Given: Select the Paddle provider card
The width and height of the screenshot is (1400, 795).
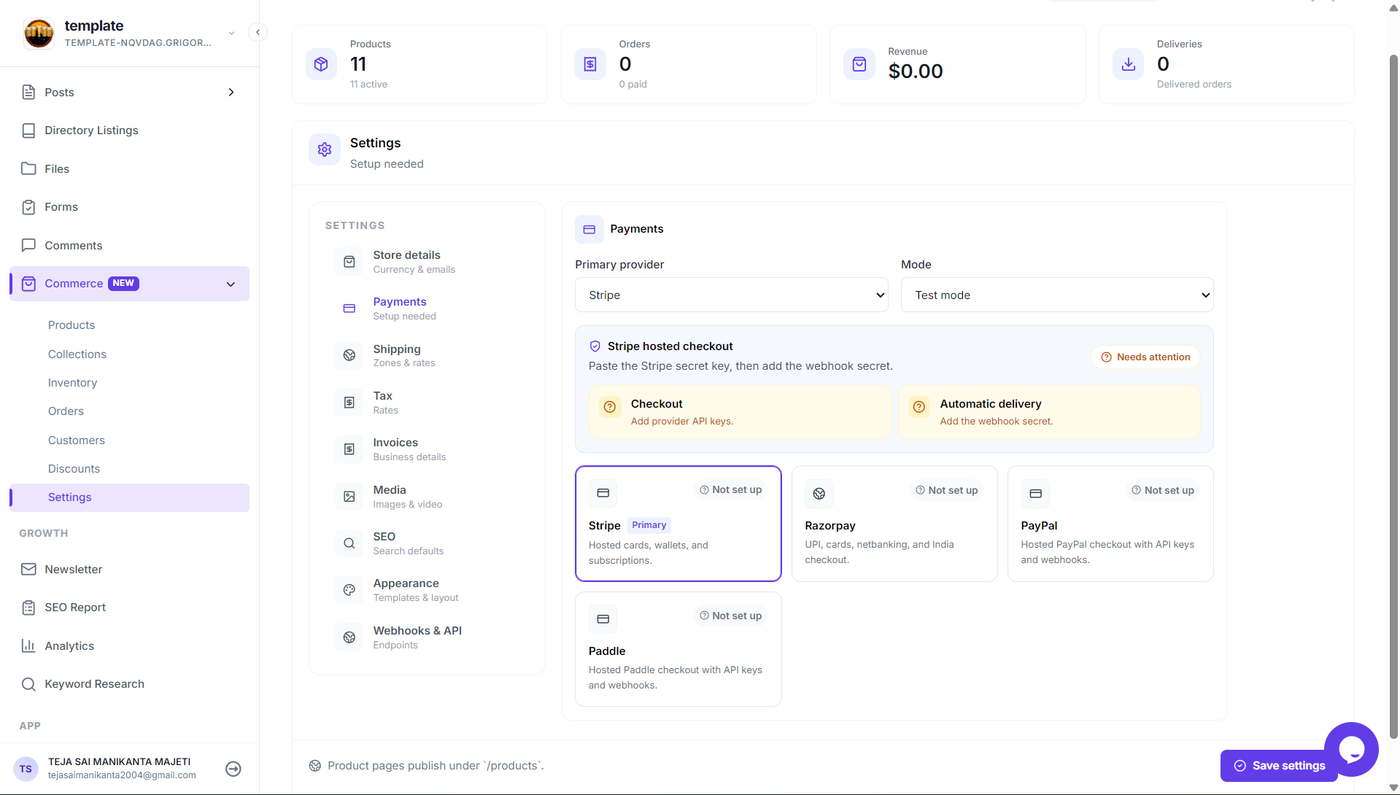Looking at the screenshot, I should click(x=678, y=649).
